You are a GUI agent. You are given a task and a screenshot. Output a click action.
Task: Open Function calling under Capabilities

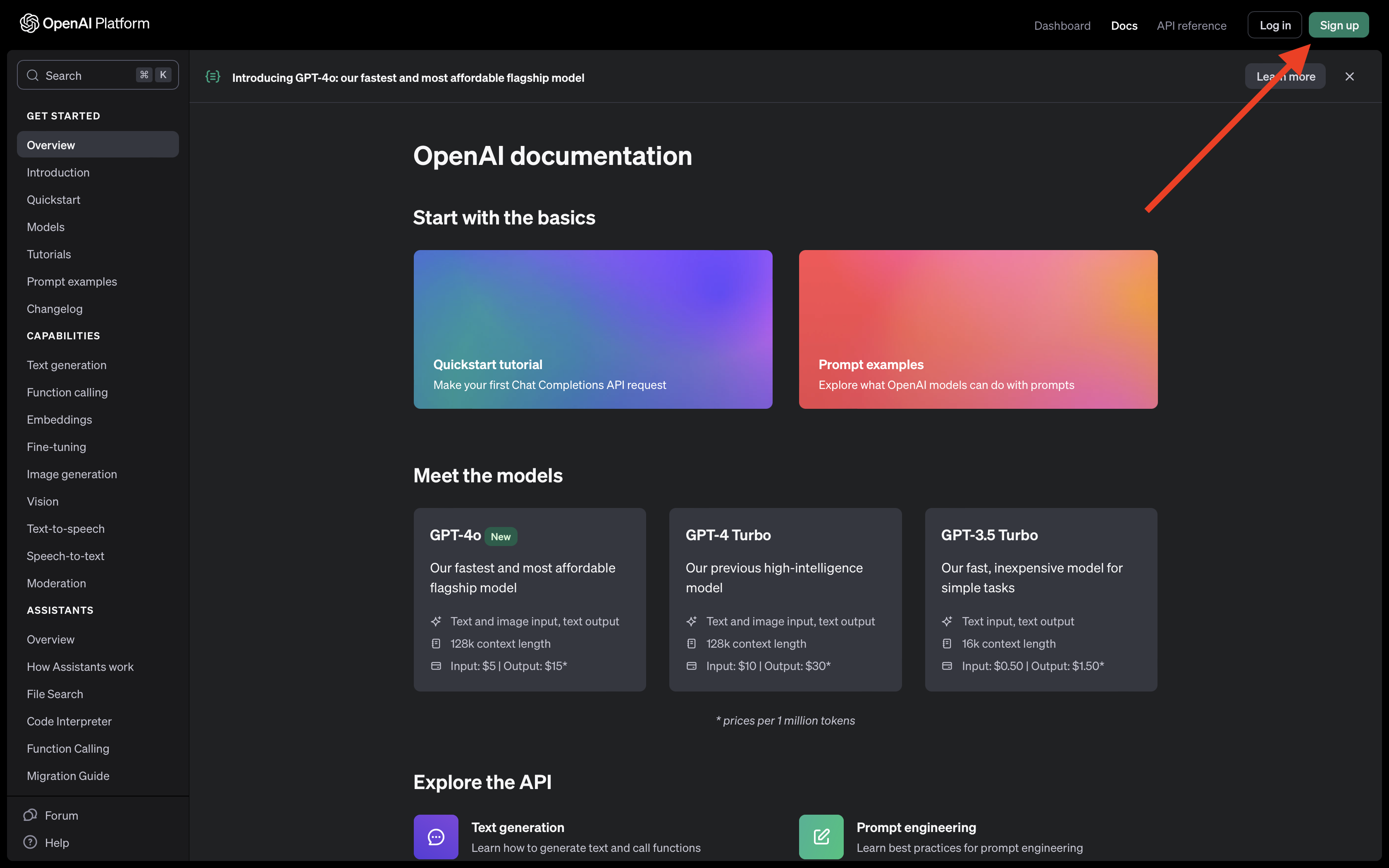(98, 392)
